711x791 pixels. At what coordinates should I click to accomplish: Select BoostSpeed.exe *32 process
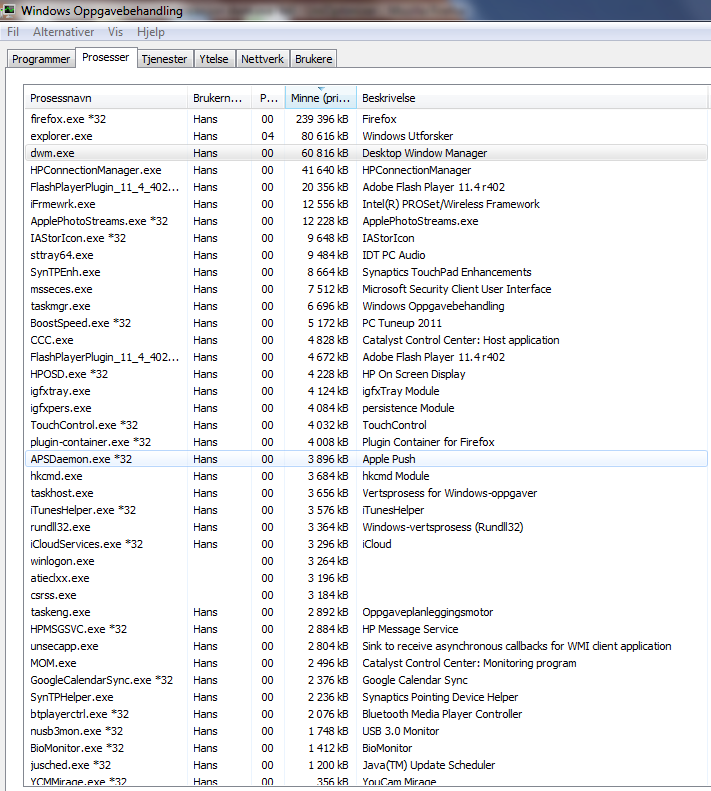(366, 323)
